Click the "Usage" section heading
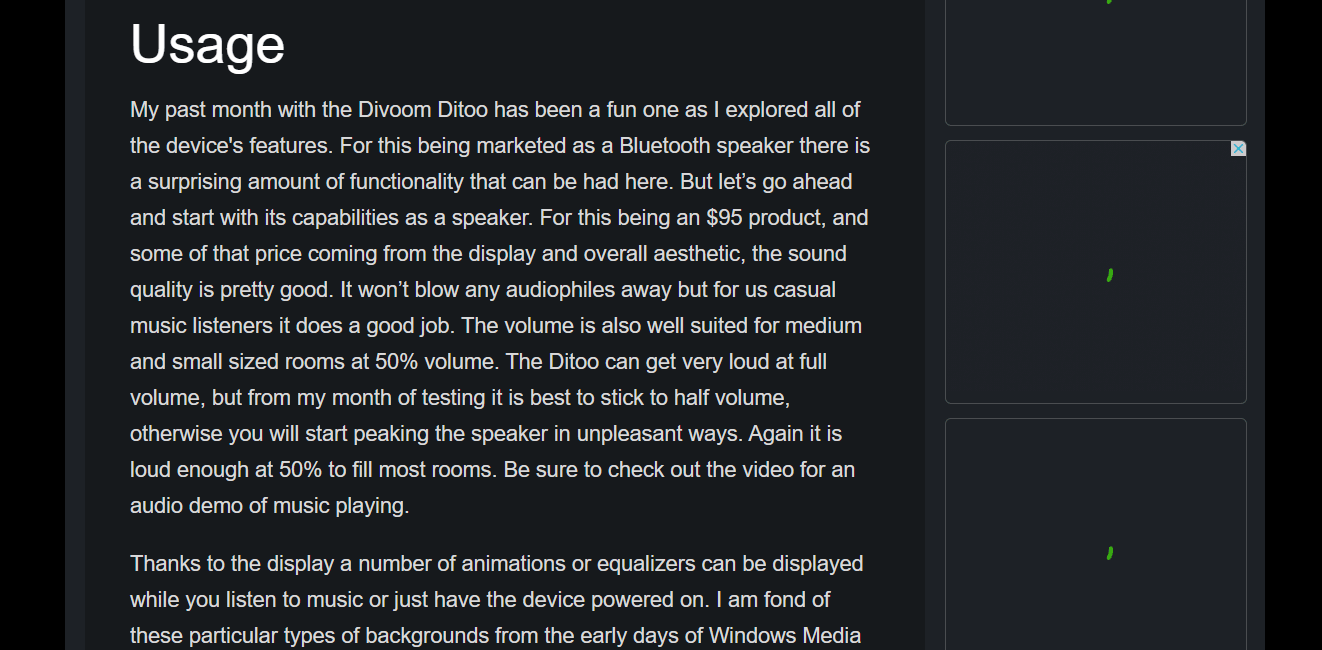The height and width of the screenshot is (650, 1322). 207,45
